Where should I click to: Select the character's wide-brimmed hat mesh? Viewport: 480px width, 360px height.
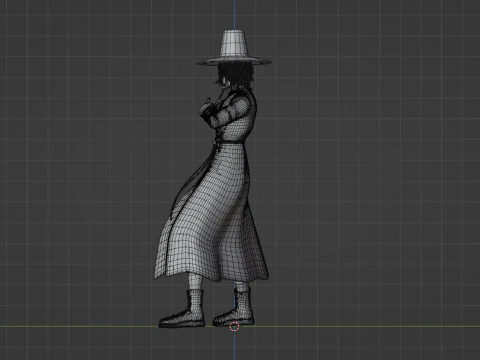[x=234, y=47]
